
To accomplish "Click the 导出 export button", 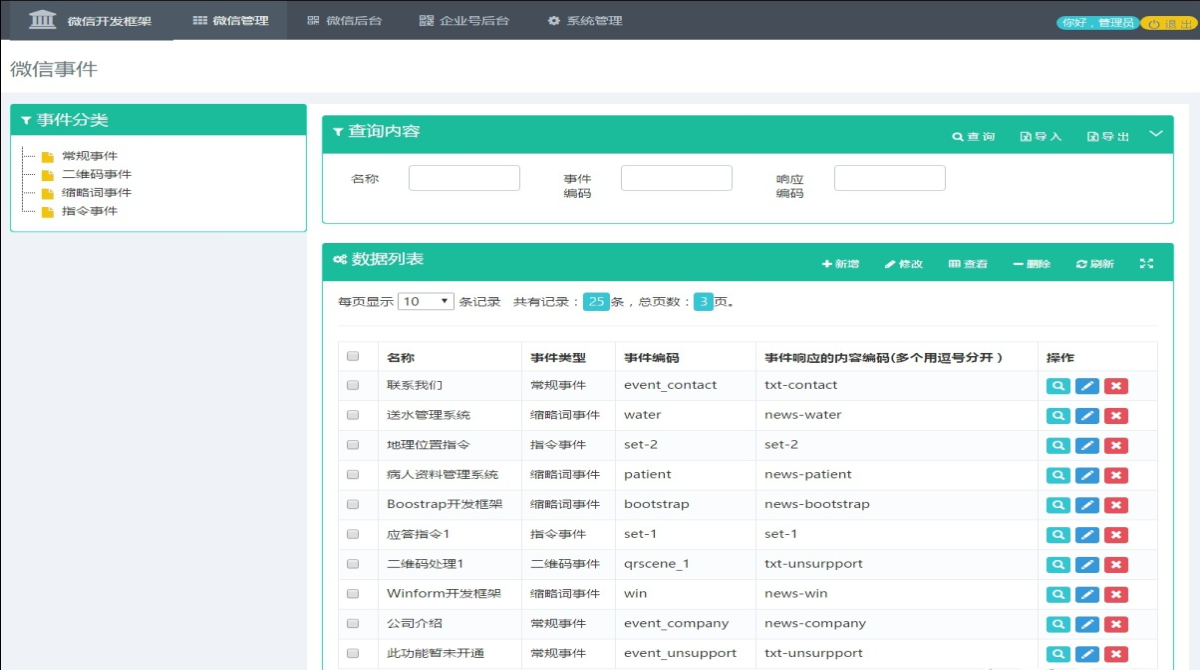I will 1108,136.
